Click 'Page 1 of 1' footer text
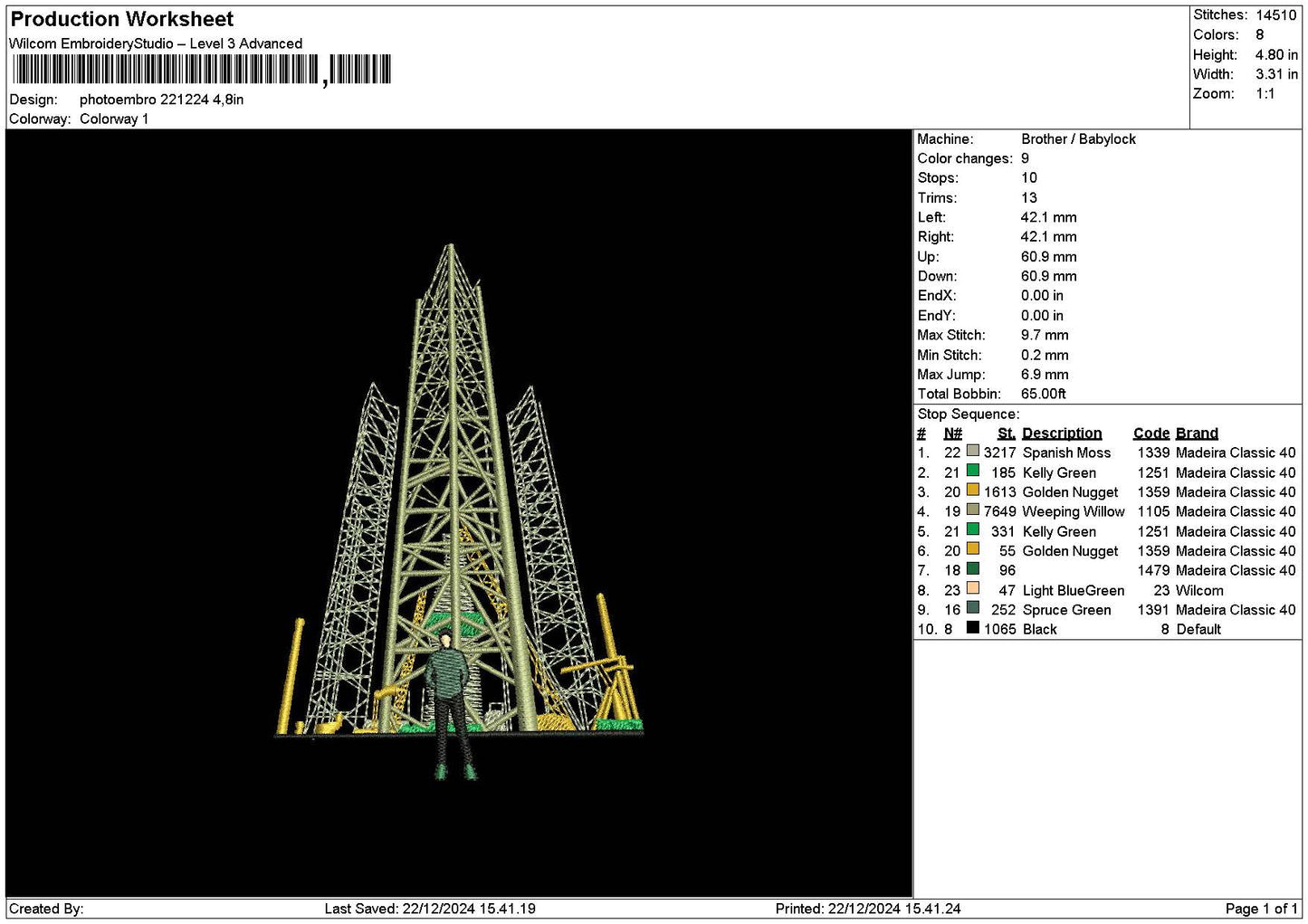1308x924 pixels. pos(1262,909)
